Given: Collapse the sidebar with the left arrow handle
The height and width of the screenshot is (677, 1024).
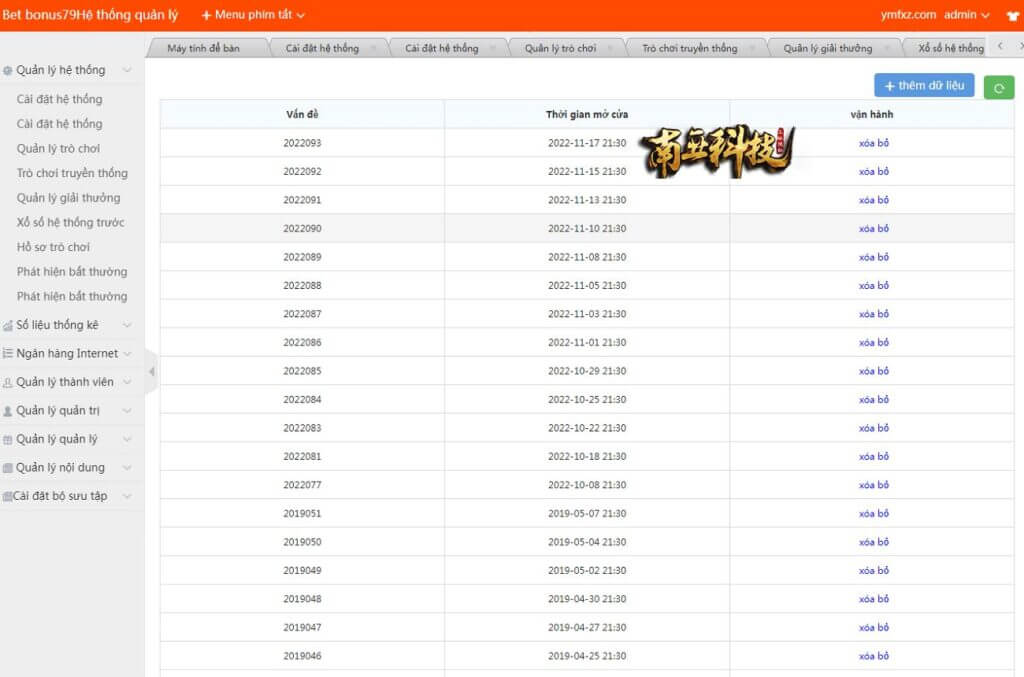Looking at the screenshot, I should [x=152, y=371].
